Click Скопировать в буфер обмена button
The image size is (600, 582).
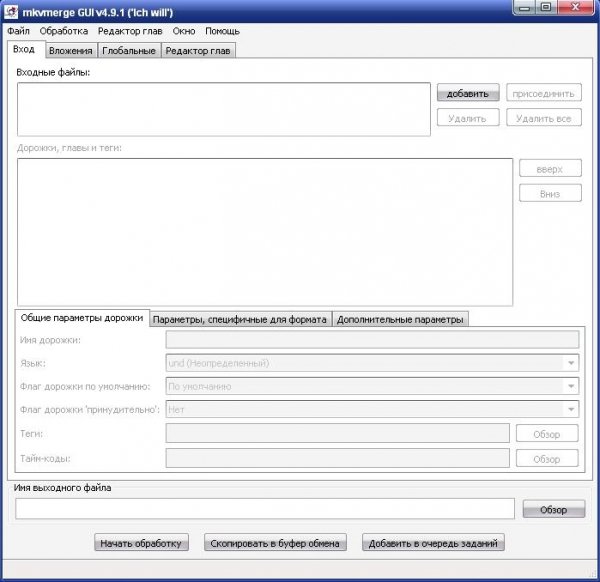coord(275,543)
